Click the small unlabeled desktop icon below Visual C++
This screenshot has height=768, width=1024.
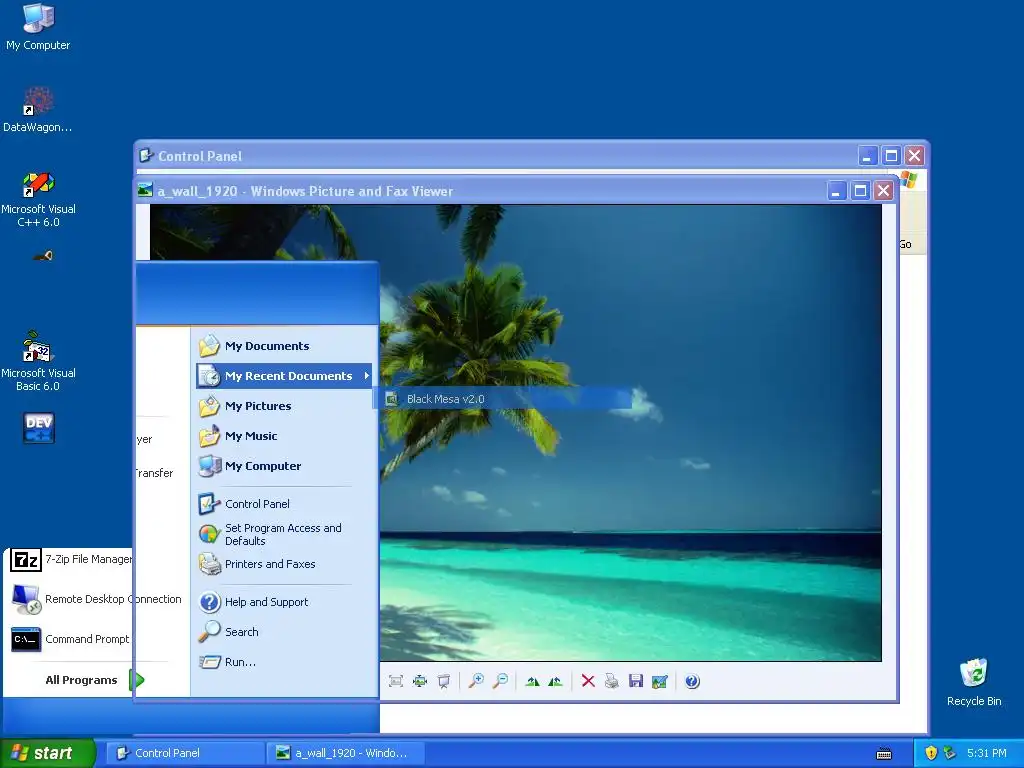(43, 255)
